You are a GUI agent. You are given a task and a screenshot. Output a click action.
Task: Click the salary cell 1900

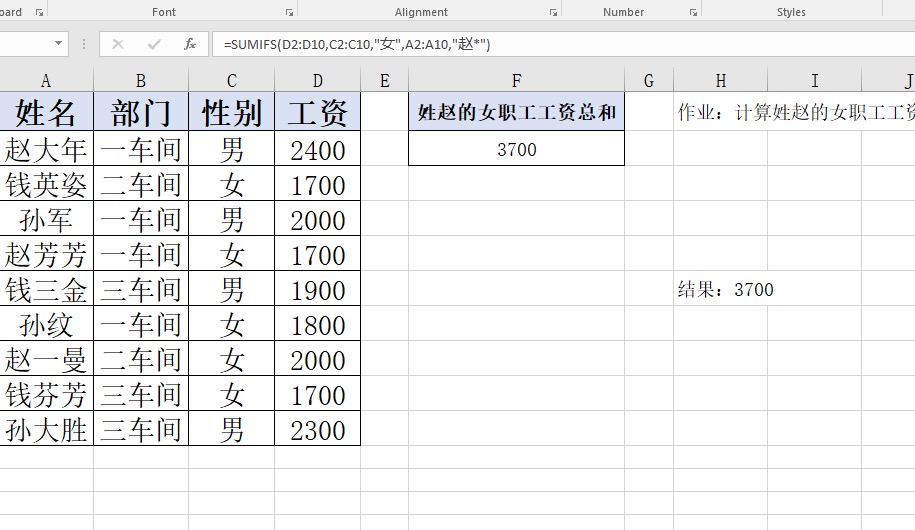click(317, 288)
